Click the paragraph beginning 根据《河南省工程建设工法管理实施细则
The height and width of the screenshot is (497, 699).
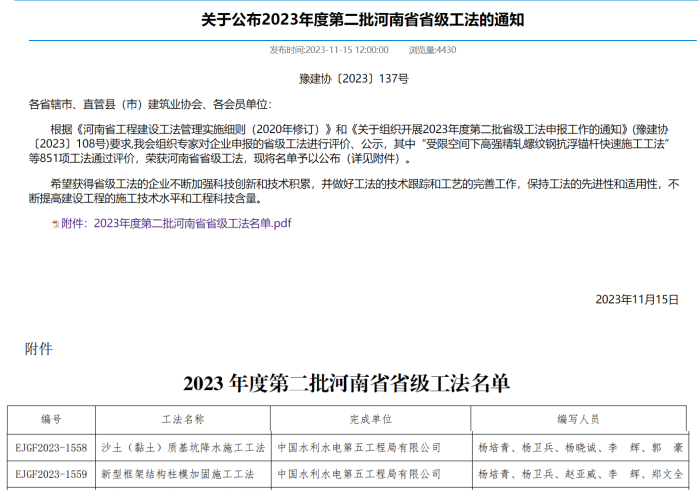[x=350, y=144]
